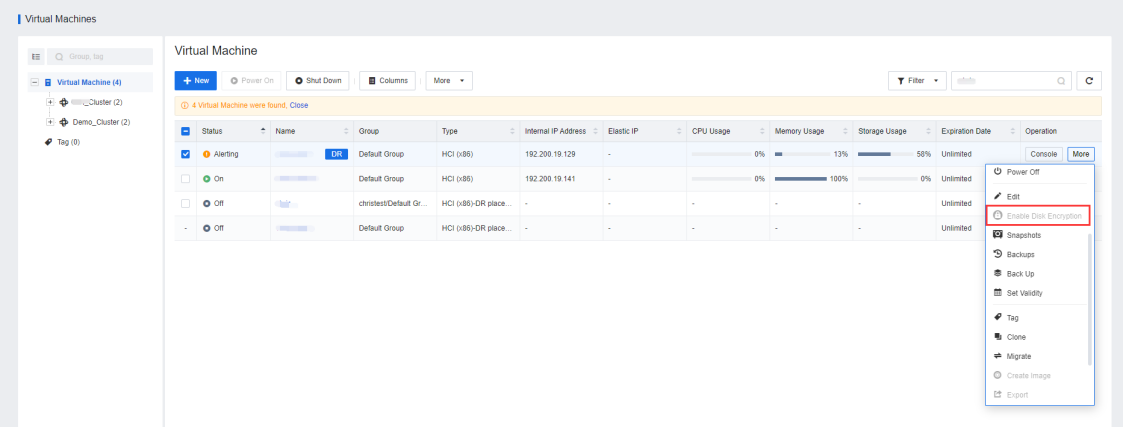
Task: Click the orange Alerting status icon
Action: [207, 154]
